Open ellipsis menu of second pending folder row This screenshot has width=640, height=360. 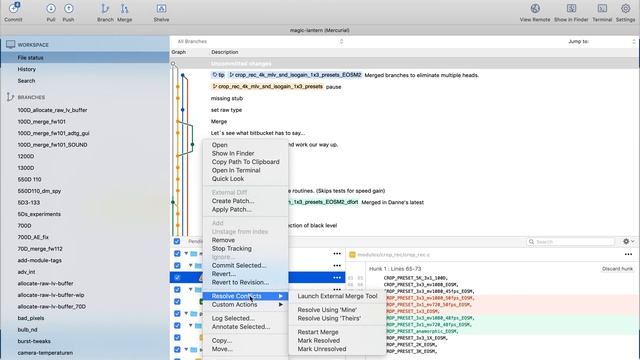[337, 265]
